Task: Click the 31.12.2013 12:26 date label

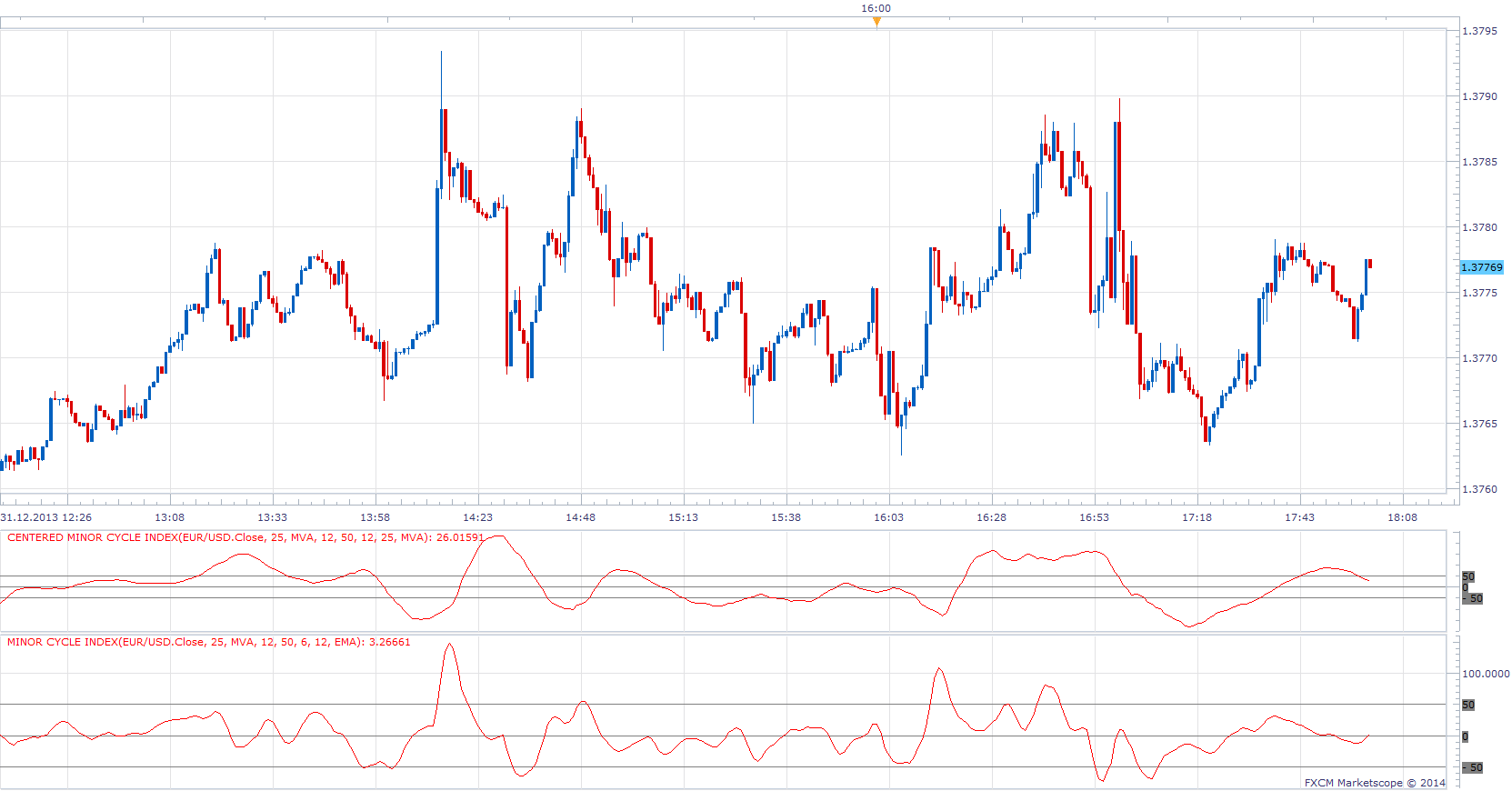Action: point(46,517)
